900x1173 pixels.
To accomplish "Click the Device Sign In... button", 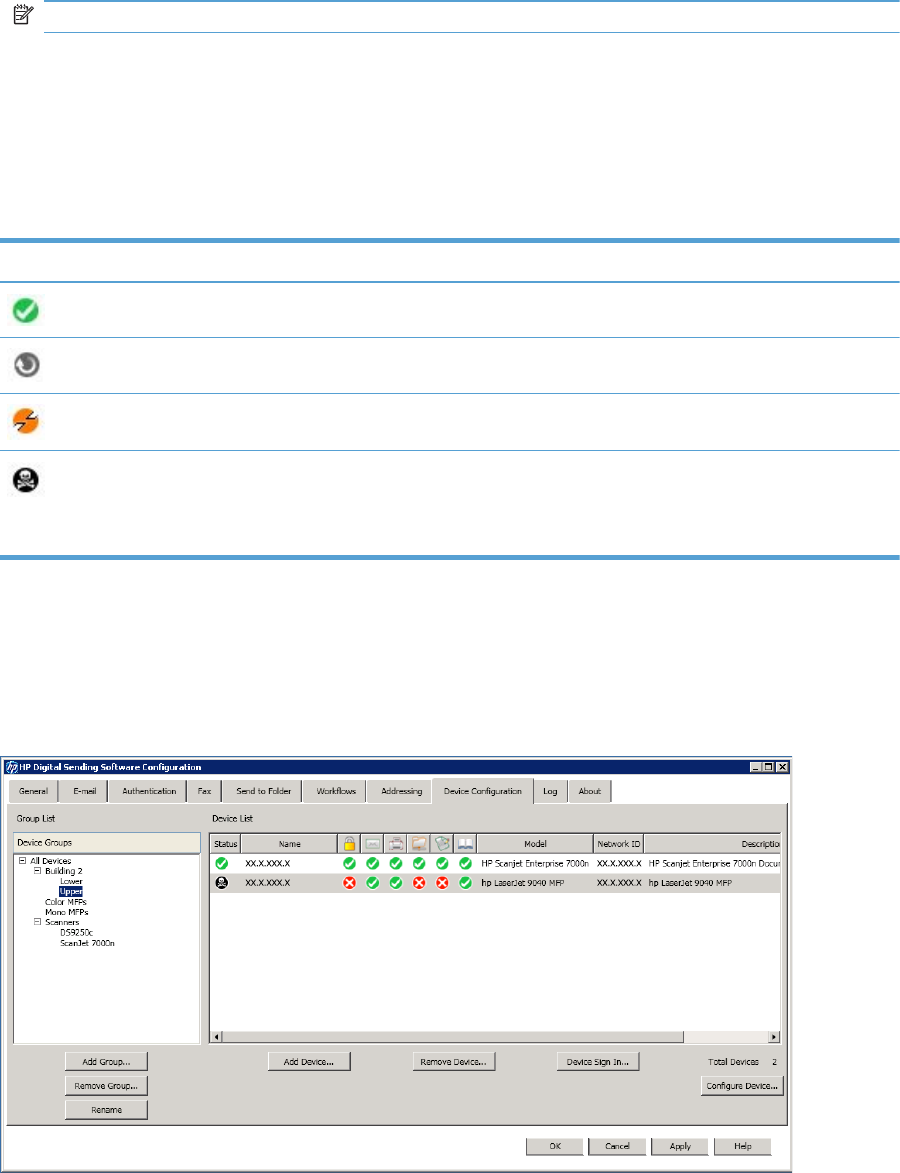I will [598, 1062].
